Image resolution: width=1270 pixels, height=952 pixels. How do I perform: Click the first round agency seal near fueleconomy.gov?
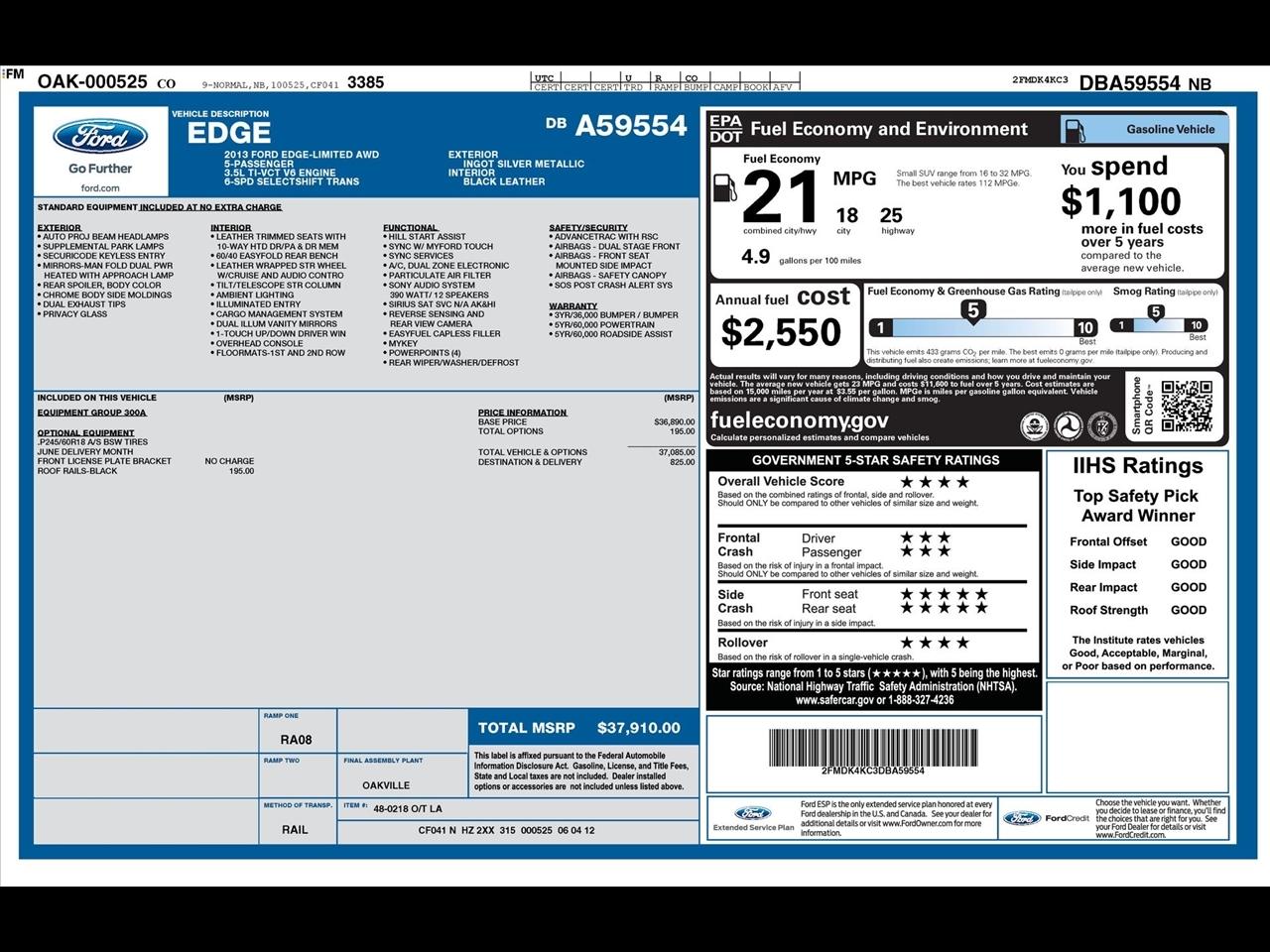pyautogui.click(x=1034, y=425)
